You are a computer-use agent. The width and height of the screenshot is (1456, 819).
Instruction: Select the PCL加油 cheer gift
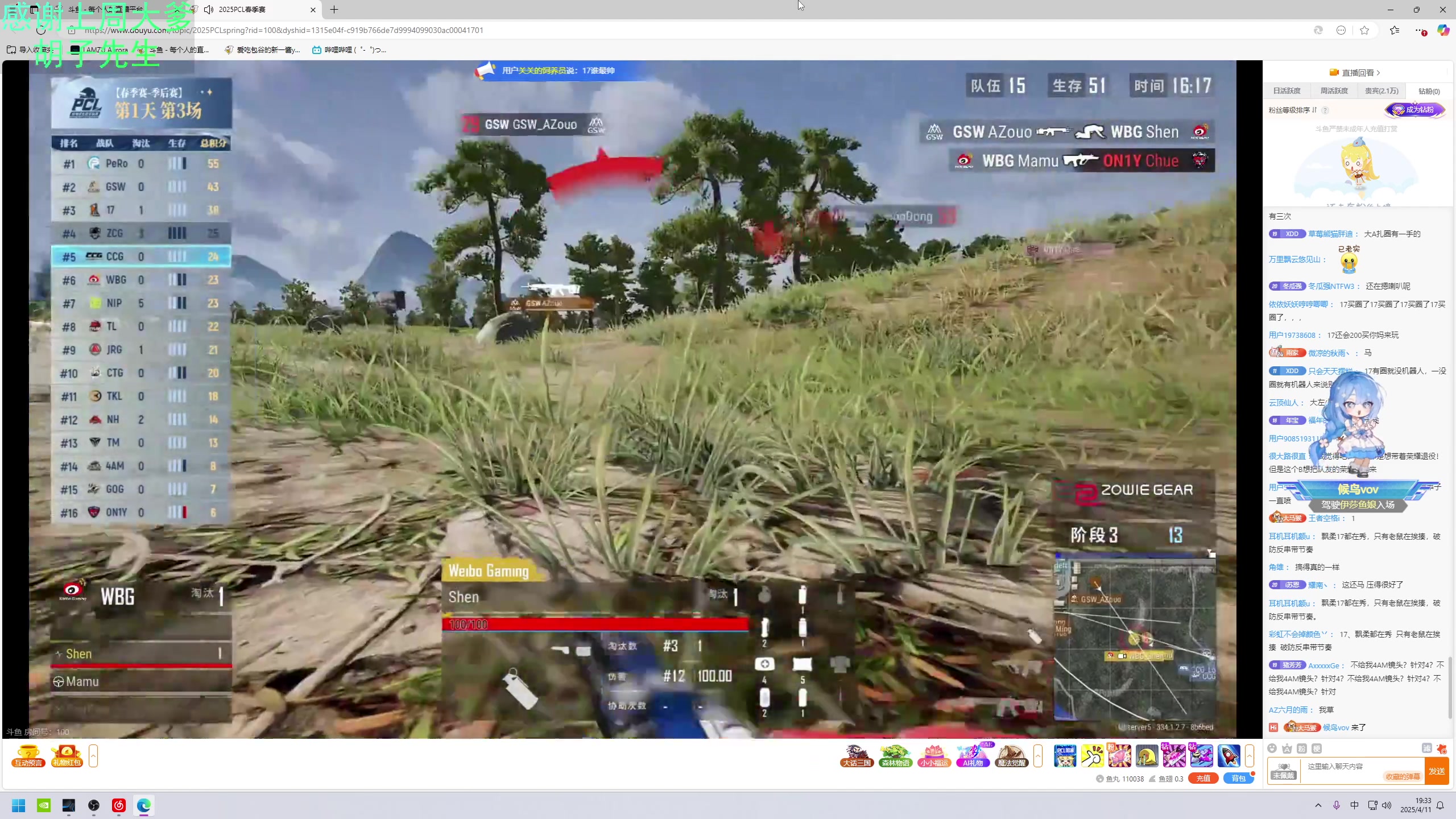click(x=1065, y=756)
